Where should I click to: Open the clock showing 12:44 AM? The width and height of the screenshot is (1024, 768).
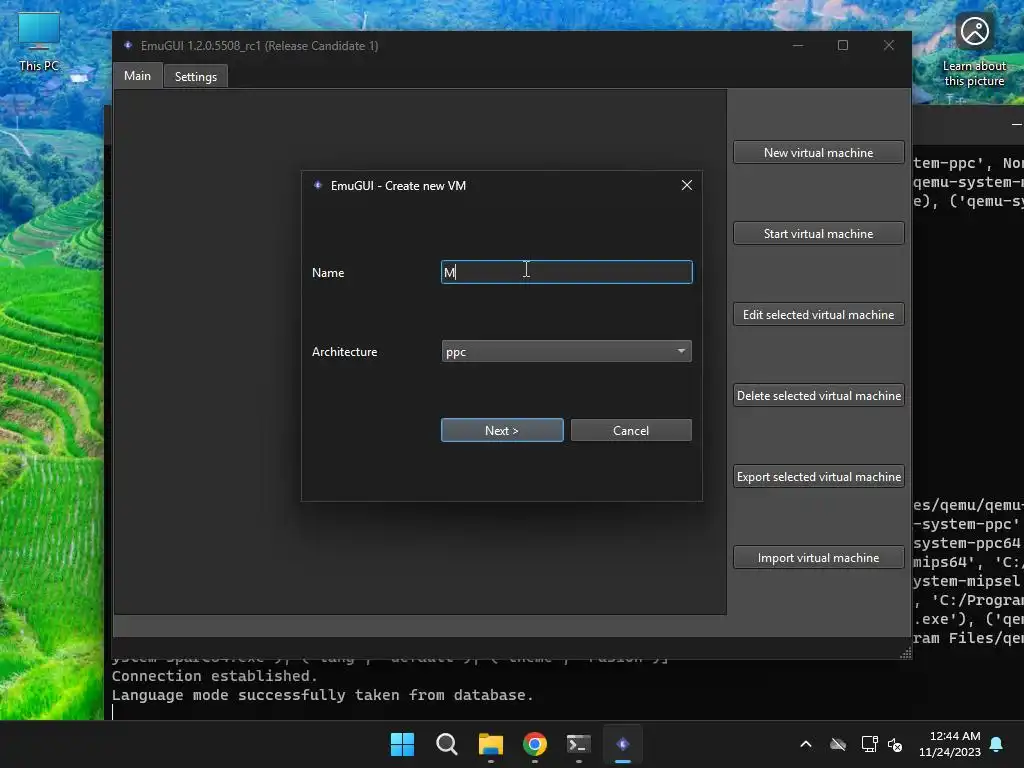950,744
